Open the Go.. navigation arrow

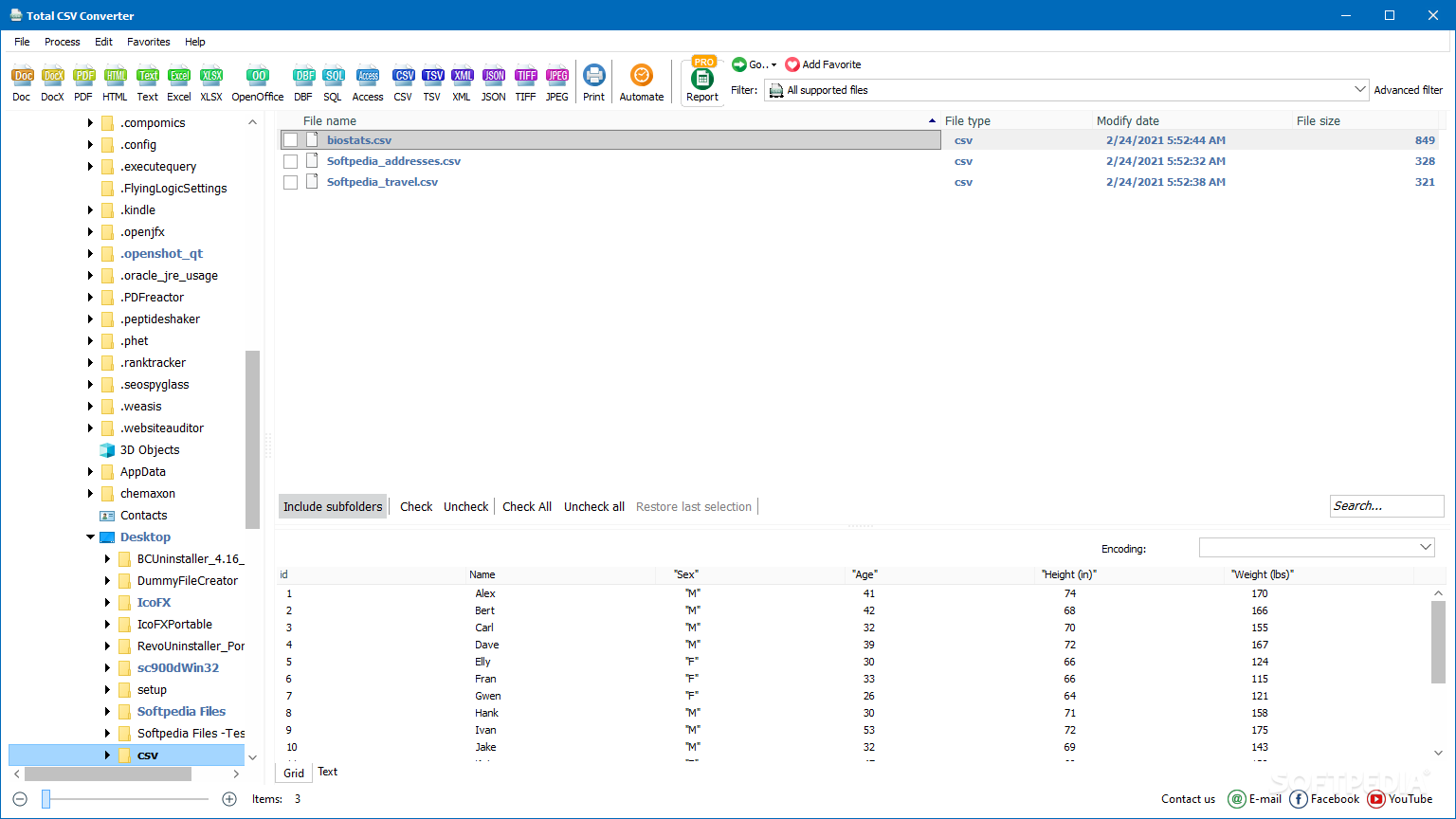755,64
